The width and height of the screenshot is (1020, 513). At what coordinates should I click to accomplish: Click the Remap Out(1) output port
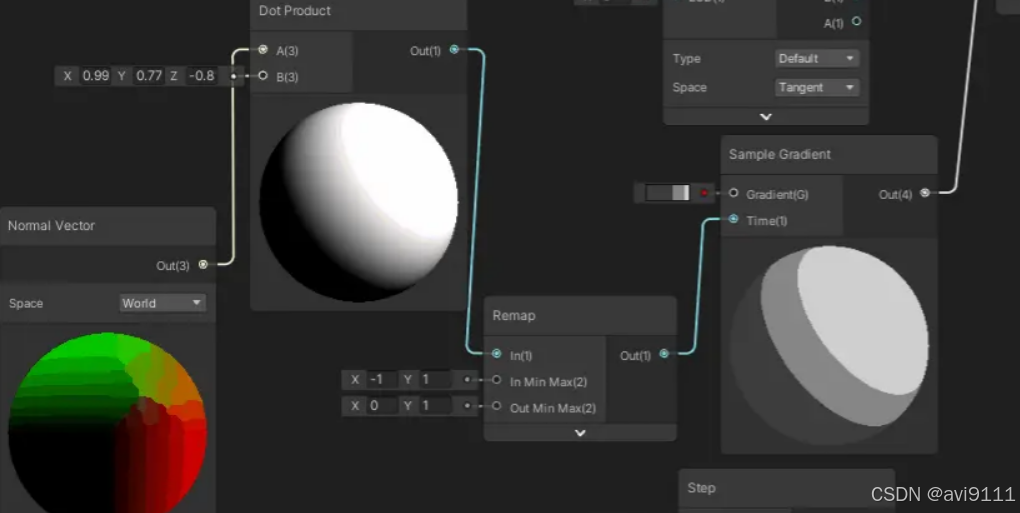click(x=664, y=354)
